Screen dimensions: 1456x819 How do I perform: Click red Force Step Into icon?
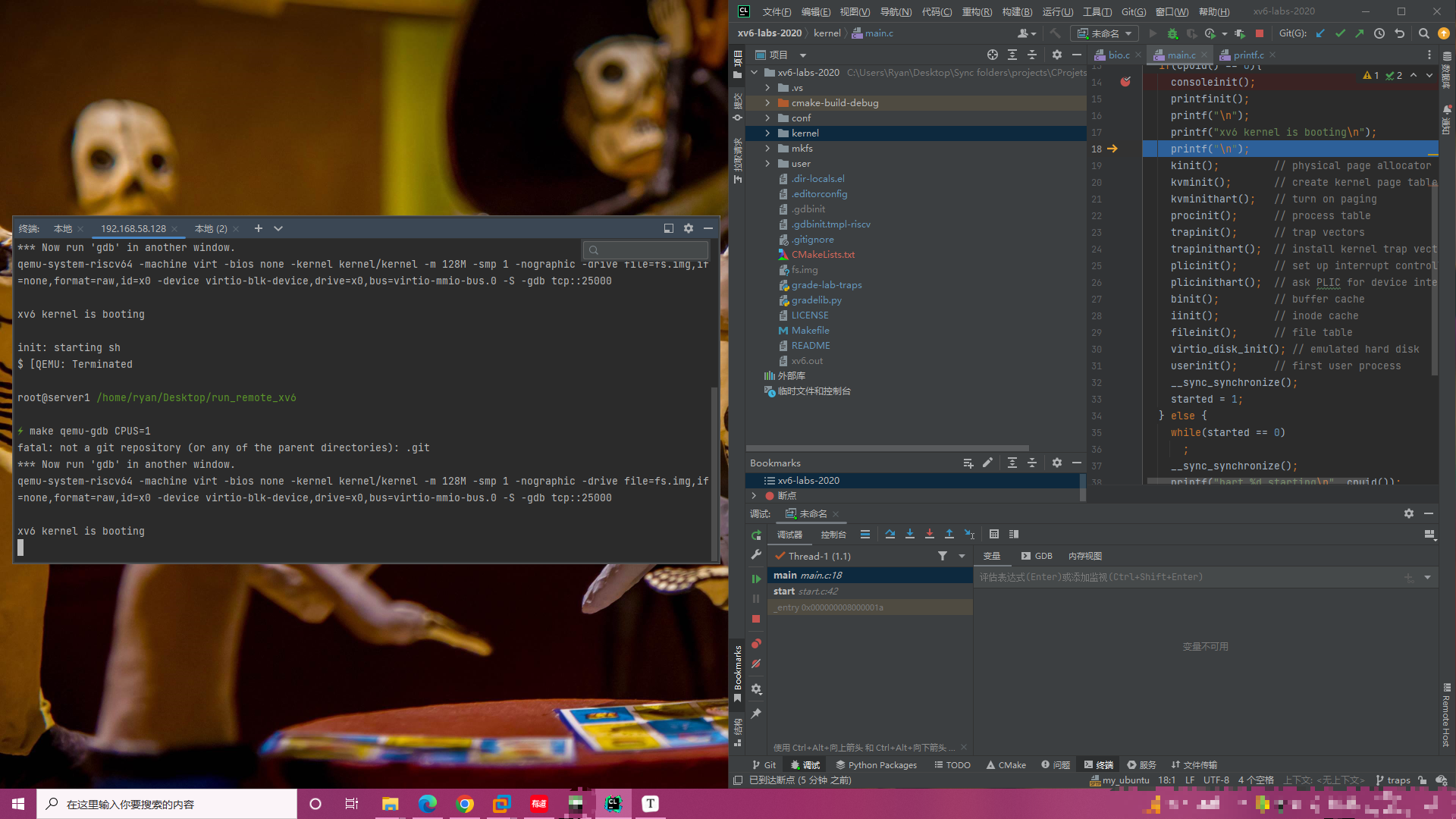pyautogui.click(x=930, y=535)
